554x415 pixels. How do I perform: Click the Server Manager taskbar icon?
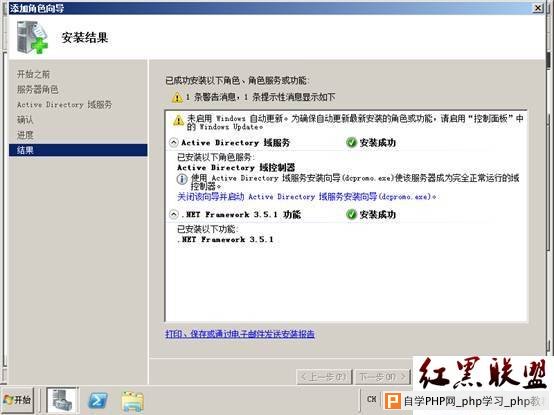tap(61, 400)
